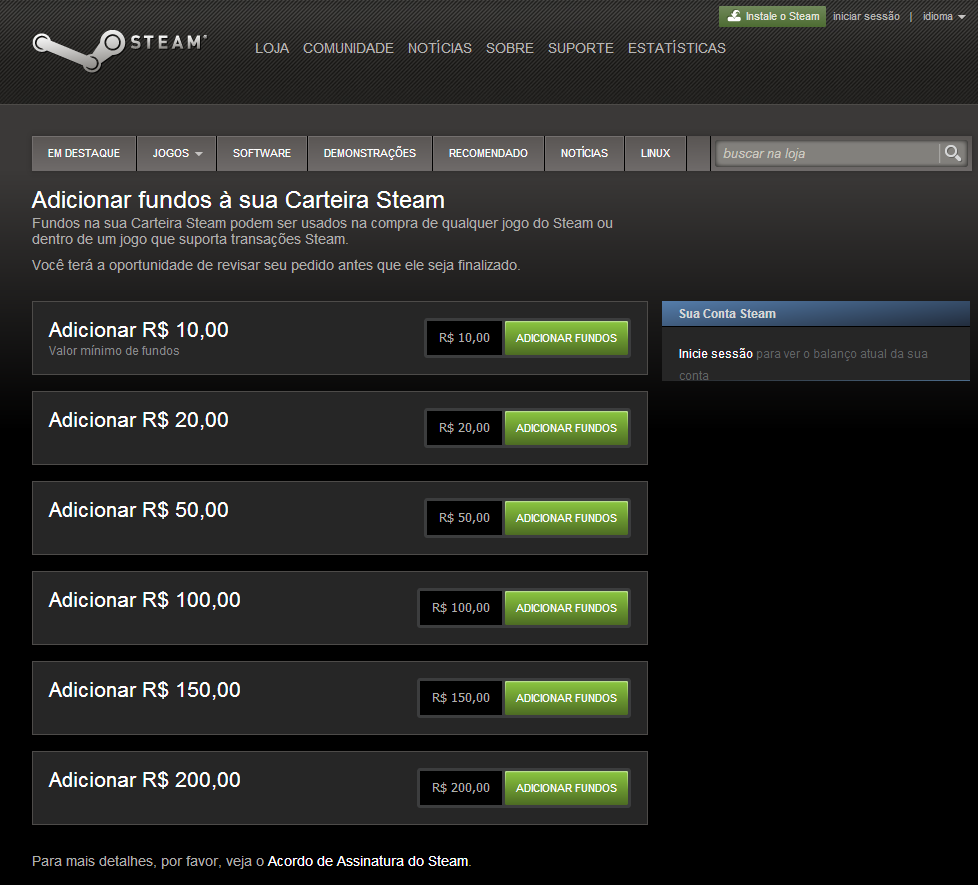This screenshot has width=978, height=885.
Task: Select the RECOMENDADO store tab
Action: (488, 153)
